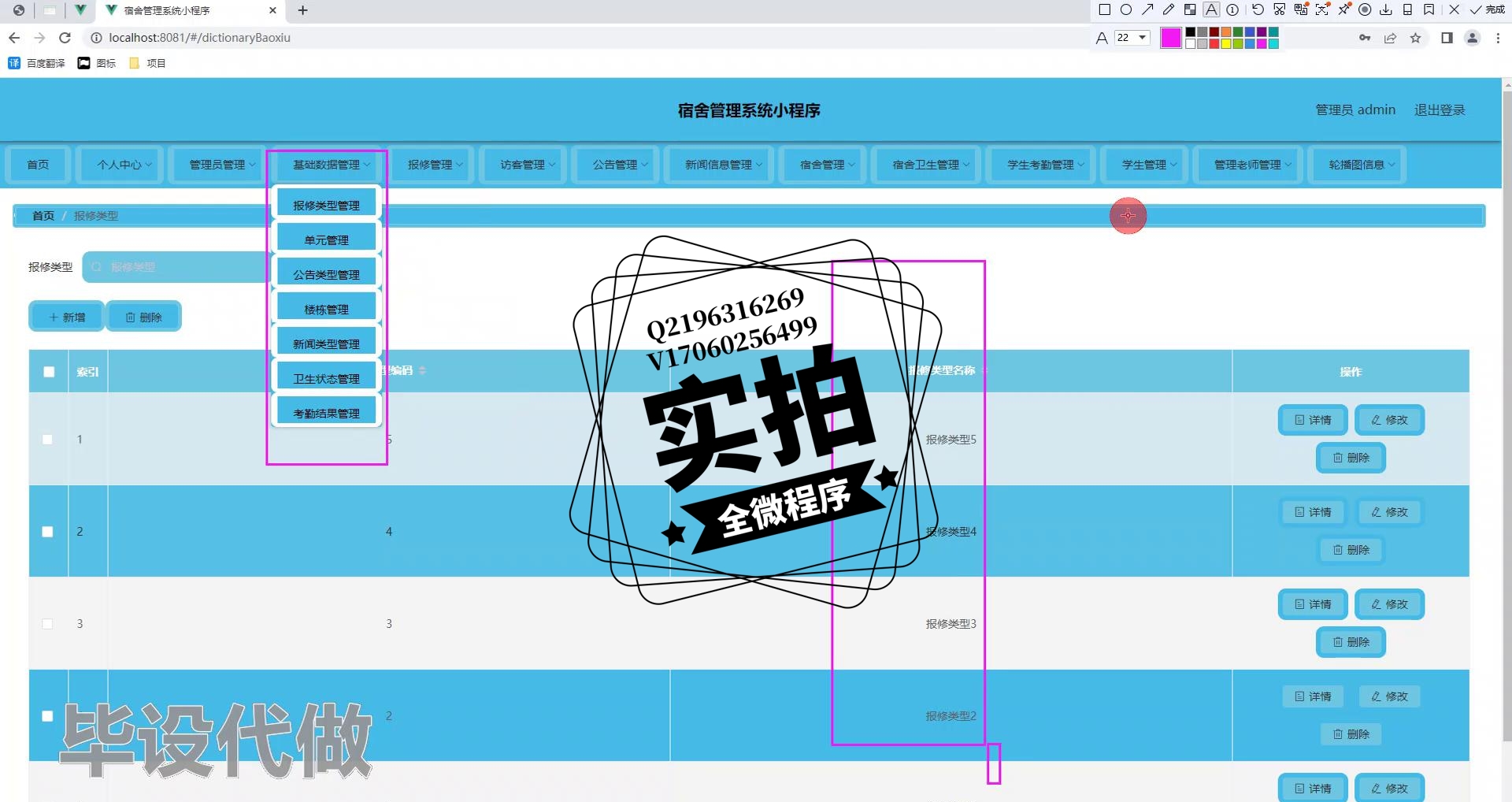Expand the 管理员管理 menu
Viewport: 1512px width, 802px height.
tap(217, 165)
